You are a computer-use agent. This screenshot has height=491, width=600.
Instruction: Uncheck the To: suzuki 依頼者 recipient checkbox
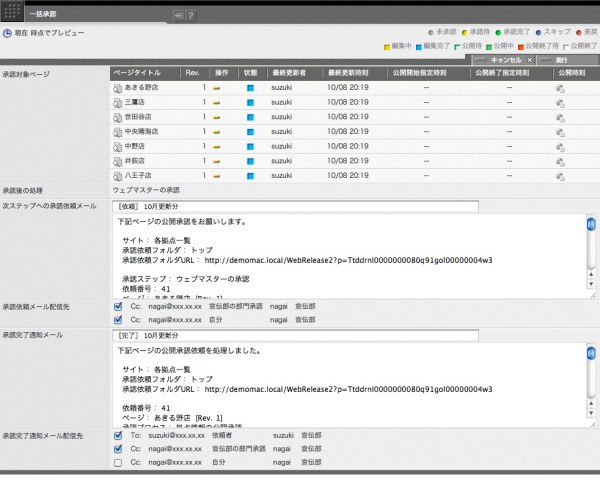(x=119, y=436)
